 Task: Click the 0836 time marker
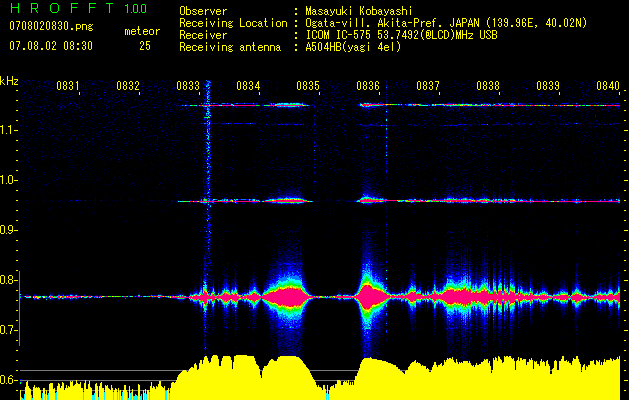[x=368, y=85]
